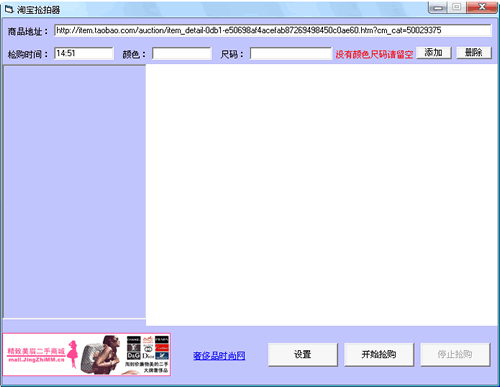Click the 抢购时间 field showing 14:51
Image resolution: width=500 pixels, height=387 pixels.
point(84,53)
